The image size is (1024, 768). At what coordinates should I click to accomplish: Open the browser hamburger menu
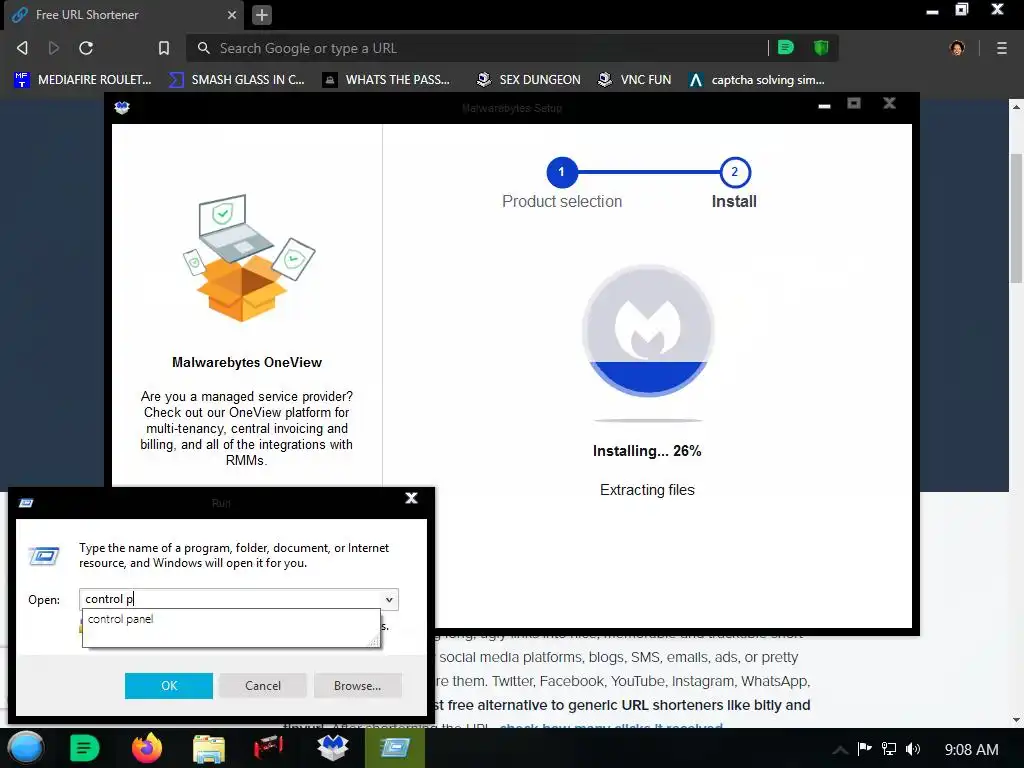[1002, 48]
